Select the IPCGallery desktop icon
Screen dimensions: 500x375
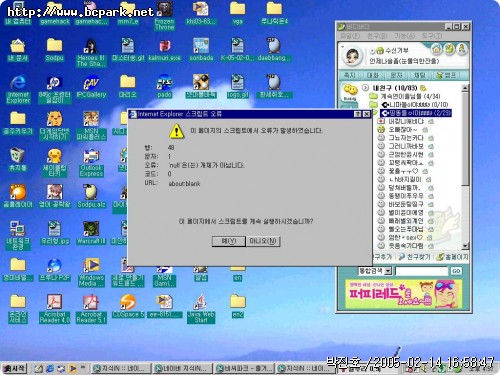(x=91, y=88)
